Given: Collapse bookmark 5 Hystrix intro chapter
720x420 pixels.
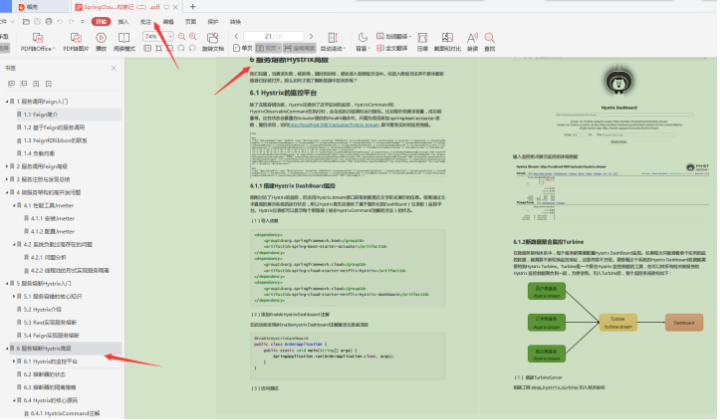Looking at the screenshot, I should point(7,283).
